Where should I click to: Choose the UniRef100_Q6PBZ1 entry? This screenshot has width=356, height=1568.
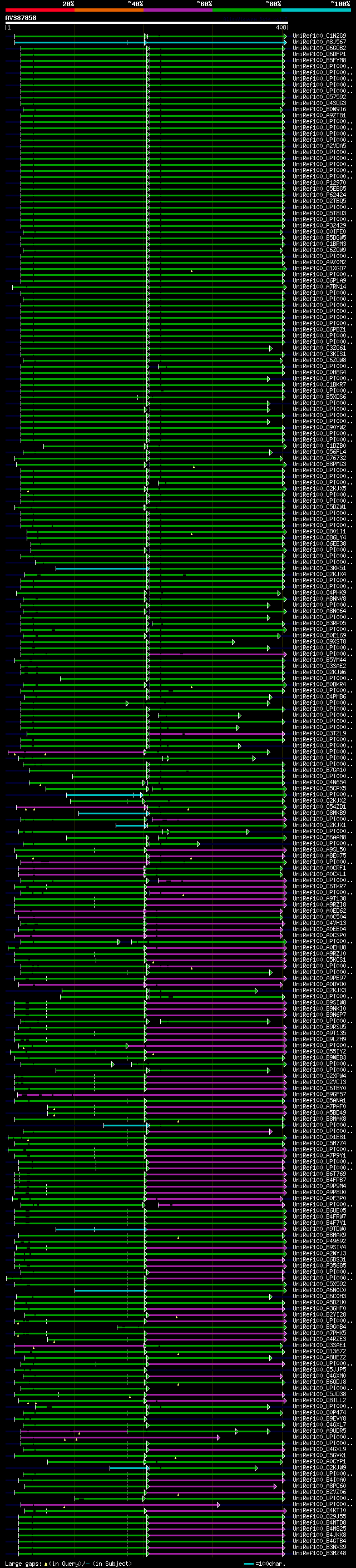point(319,329)
